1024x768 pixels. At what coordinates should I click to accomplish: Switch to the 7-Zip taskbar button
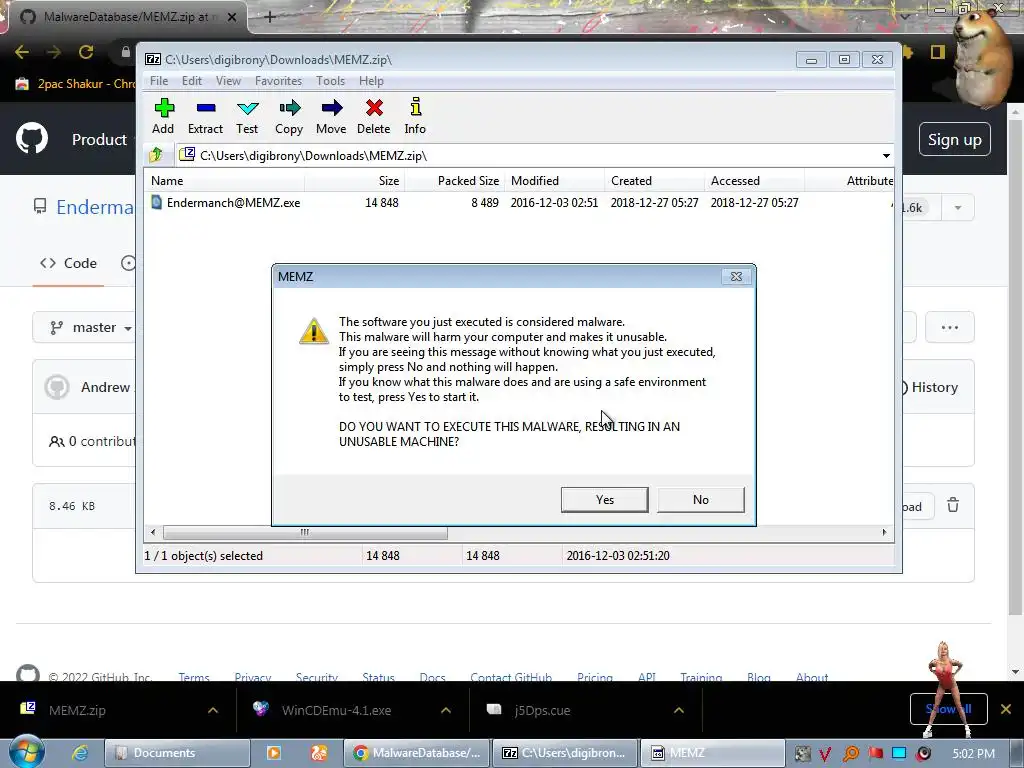coord(564,753)
